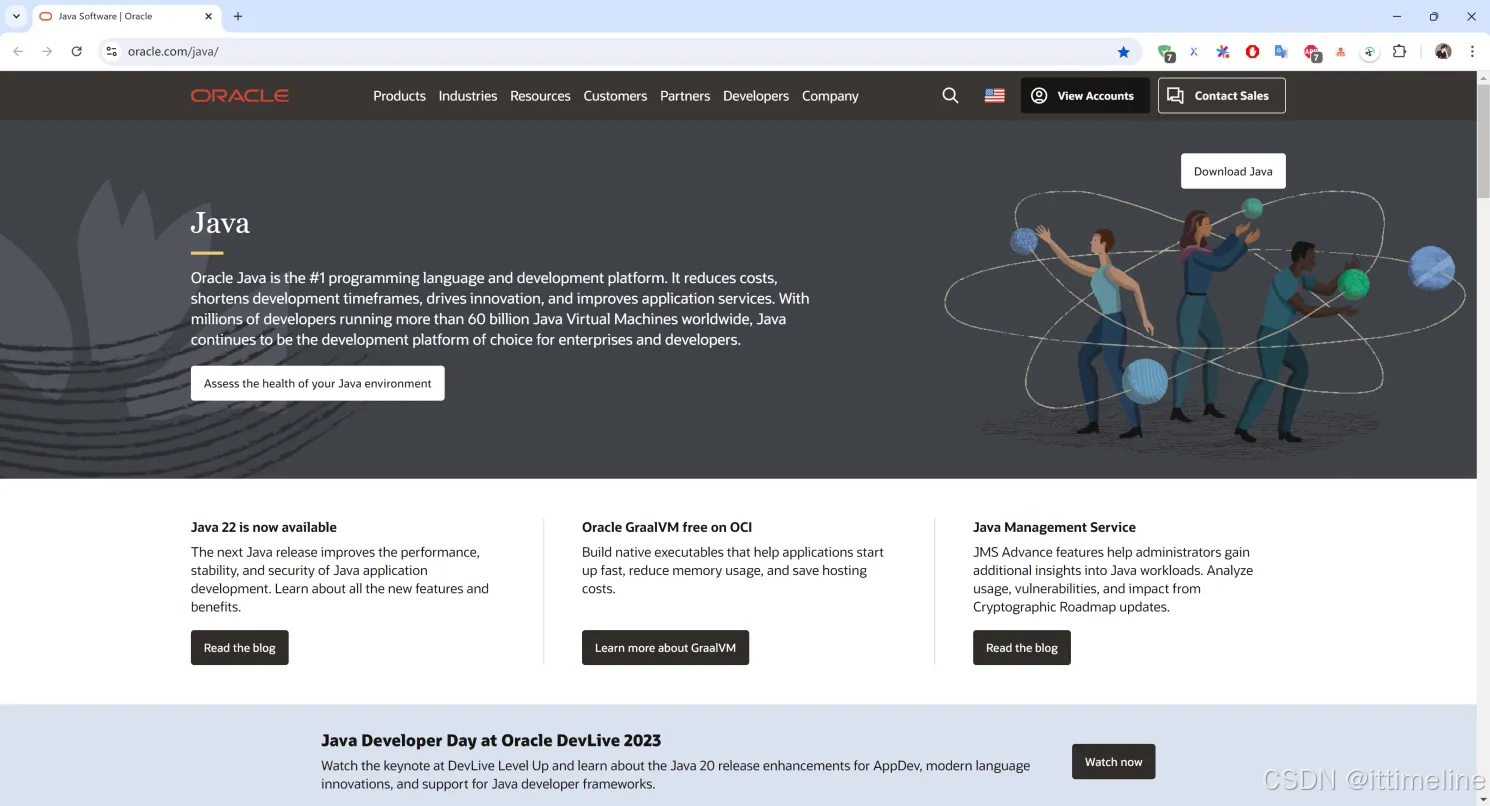This screenshot has width=1490, height=806.
Task: Click Read the blog under Java 22
Action: [240, 648]
